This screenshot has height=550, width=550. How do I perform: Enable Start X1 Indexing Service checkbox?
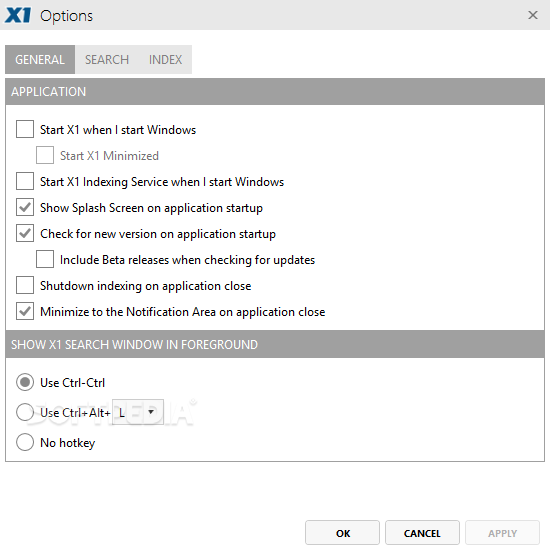point(25,181)
